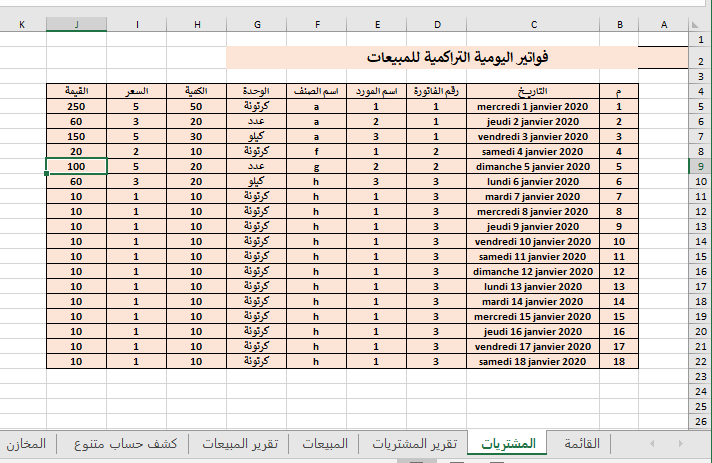
Task: Click the title فواتير اليومية التراكمية للمبيعات
Action: (x=457, y=58)
